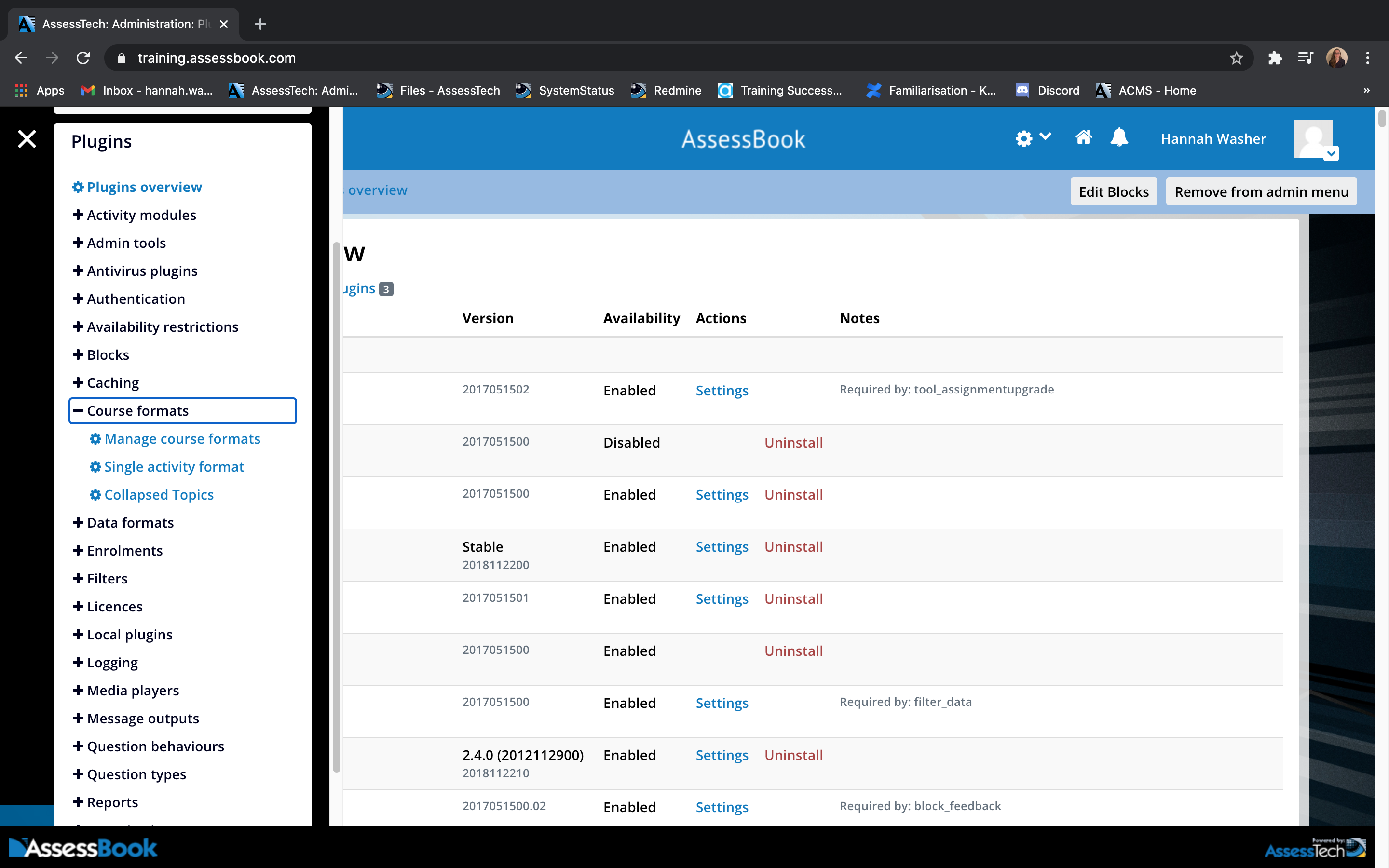Image resolution: width=1389 pixels, height=868 pixels.
Task: Click the browser forward arrow
Action: pos(52,58)
